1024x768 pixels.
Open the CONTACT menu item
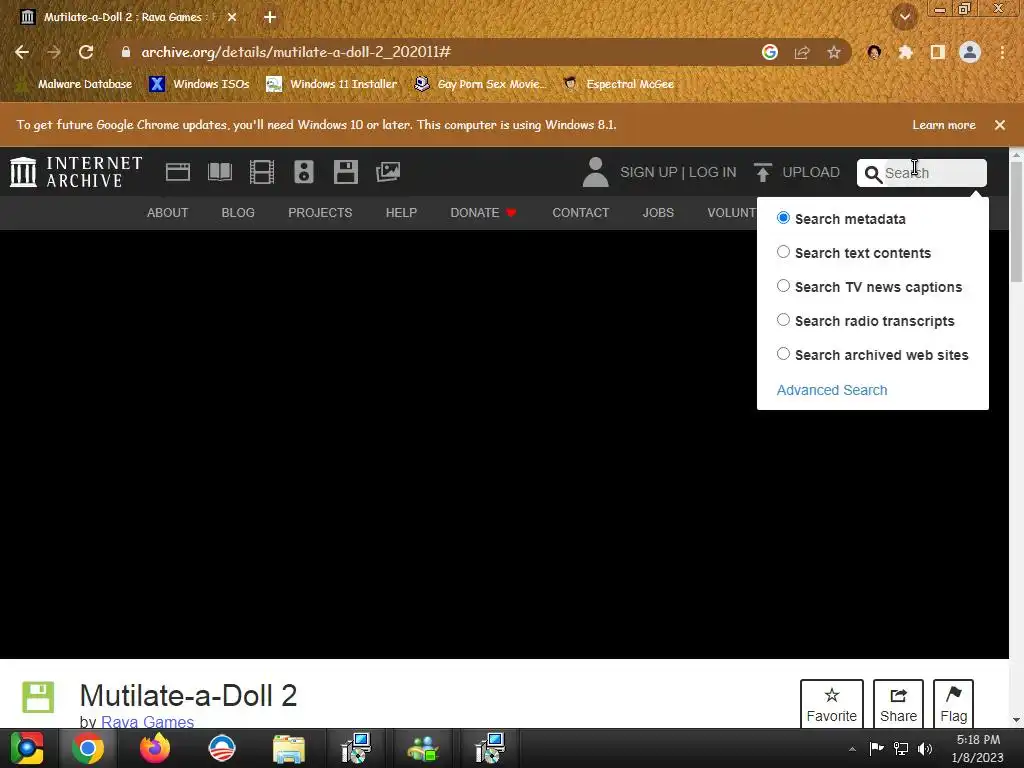tap(581, 213)
